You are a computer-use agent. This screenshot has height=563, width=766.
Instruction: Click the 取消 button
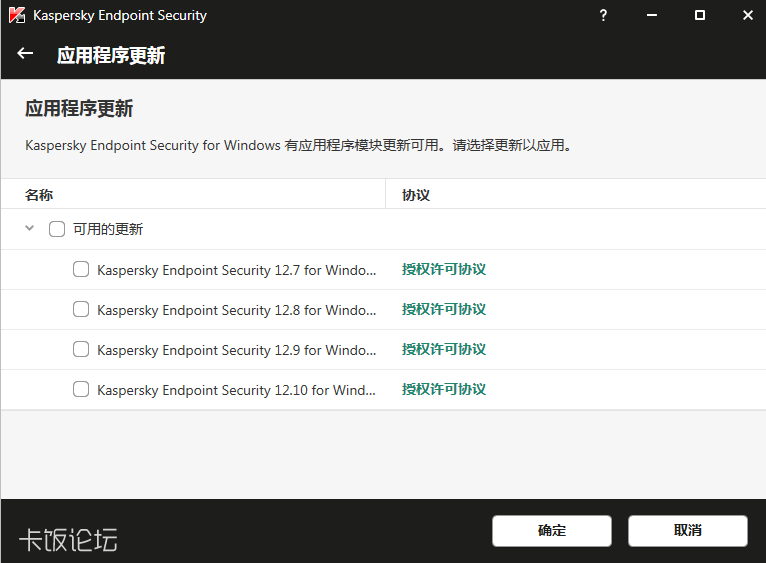pyautogui.click(x=687, y=531)
